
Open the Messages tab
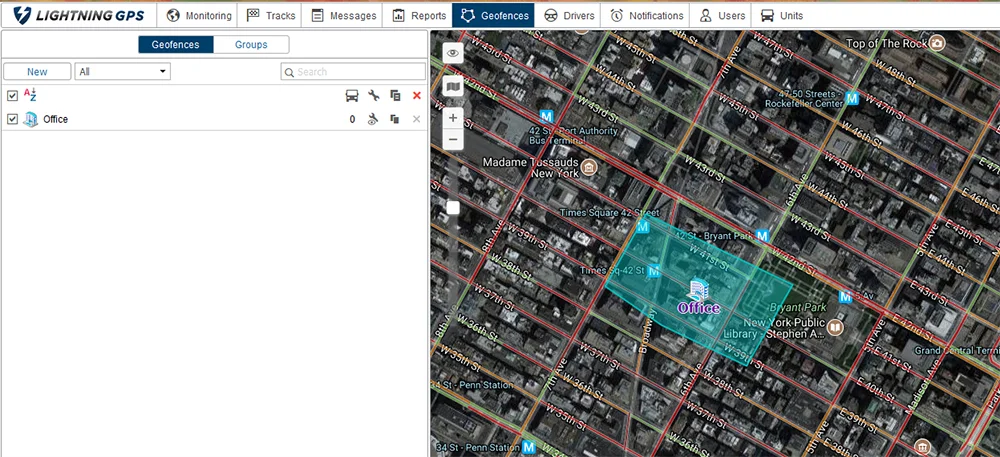tap(343, 15)
